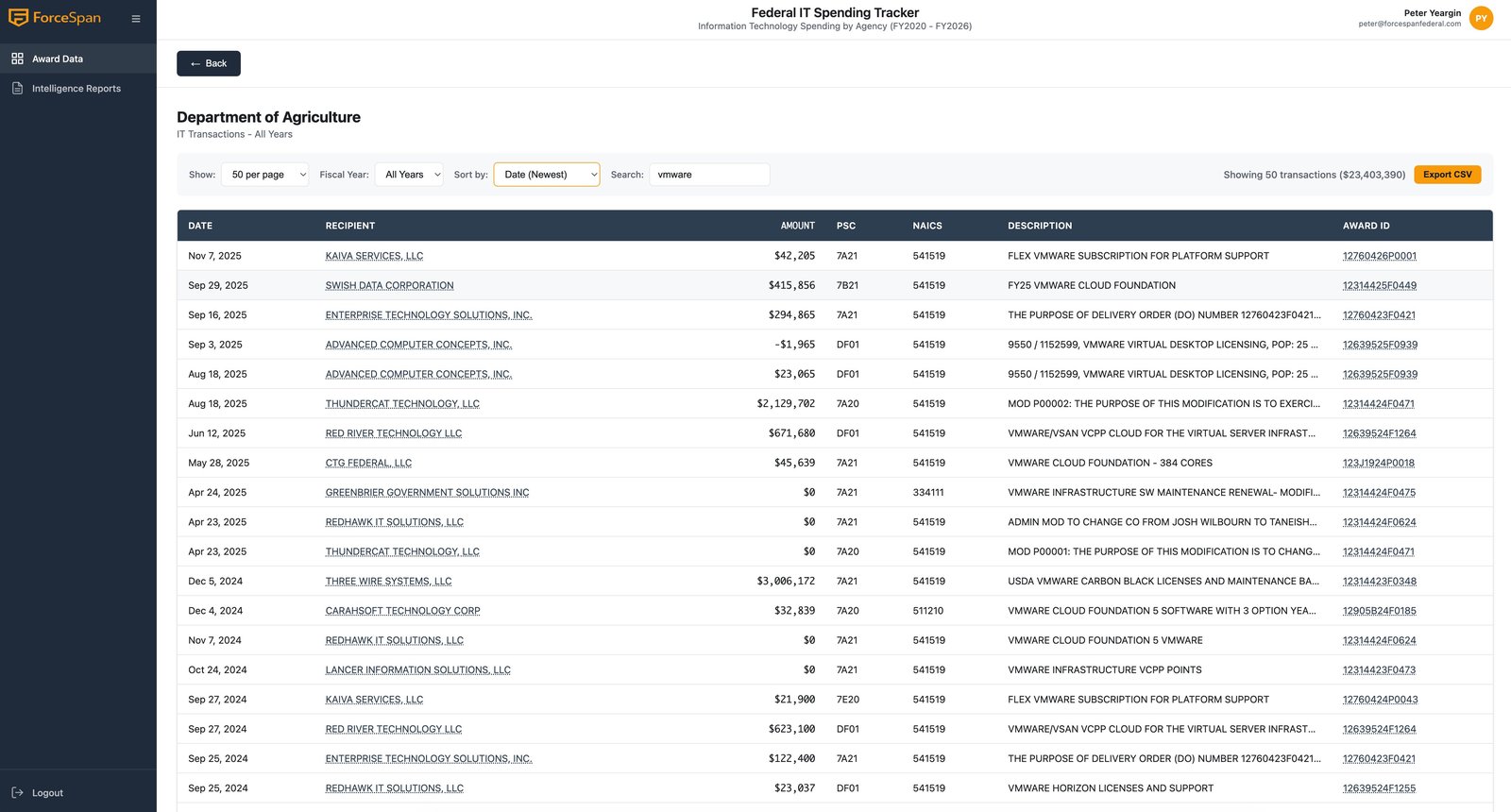
Task: Open recipient CARAHSOFT TECHNOLOGY CORP
Action: tap(402, 611)
